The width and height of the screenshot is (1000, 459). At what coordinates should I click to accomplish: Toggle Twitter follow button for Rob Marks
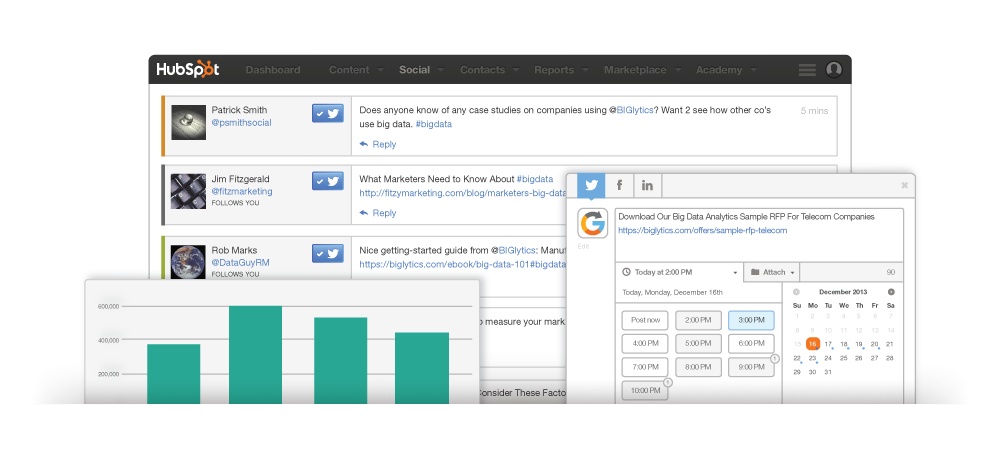(x=328, y=253)
